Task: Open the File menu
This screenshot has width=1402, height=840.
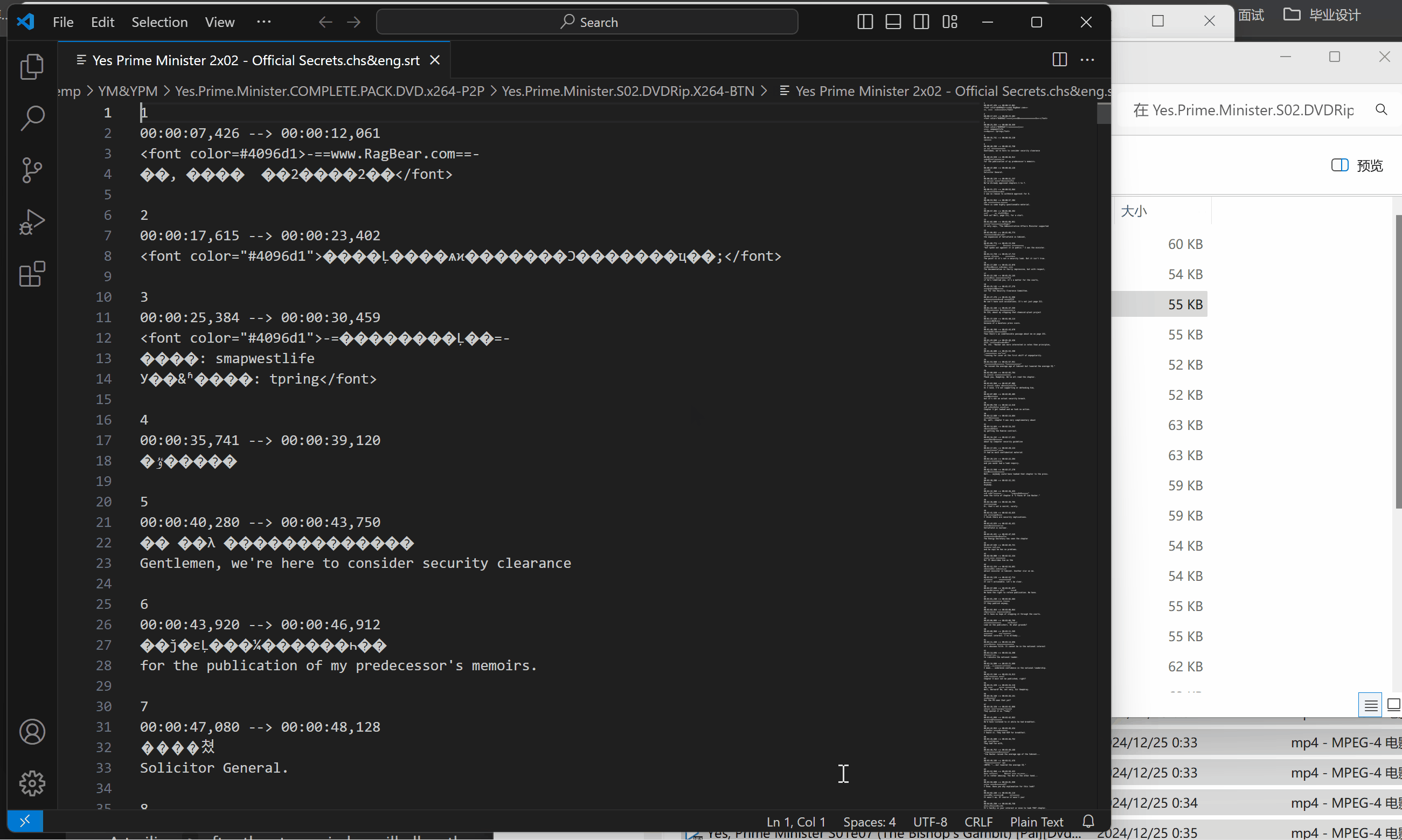Action: (x=63, y=22)
